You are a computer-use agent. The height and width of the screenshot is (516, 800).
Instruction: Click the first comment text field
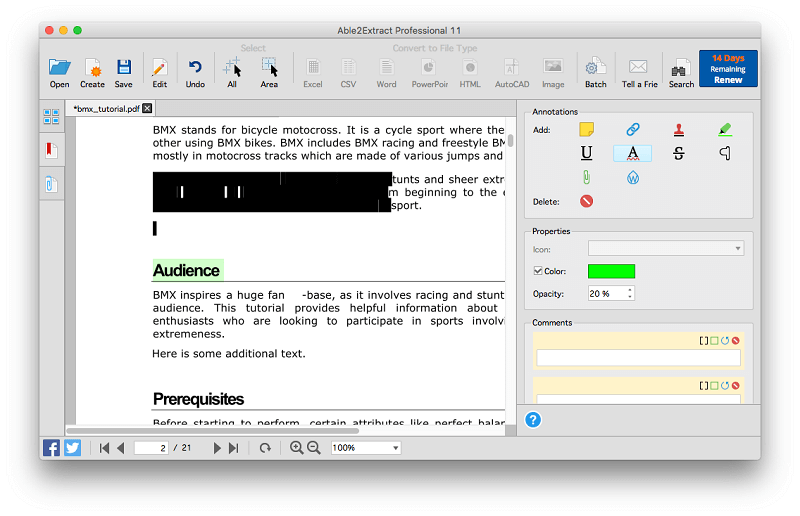tap(638, 358)
